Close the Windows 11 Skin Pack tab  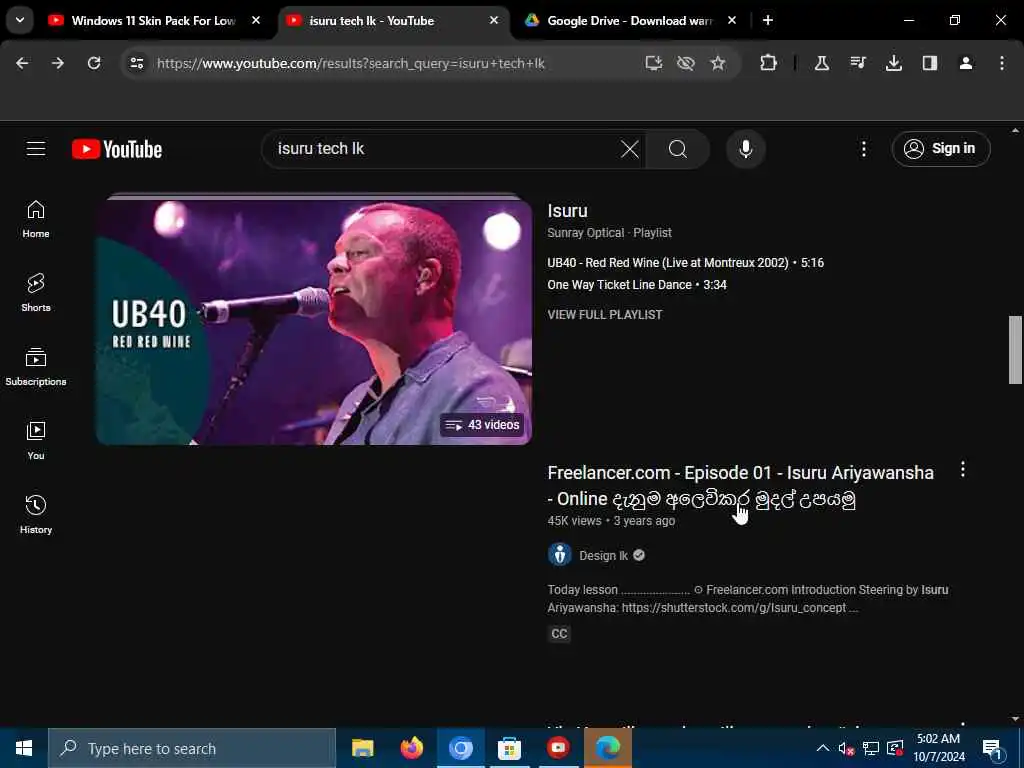tap(256, 20)
